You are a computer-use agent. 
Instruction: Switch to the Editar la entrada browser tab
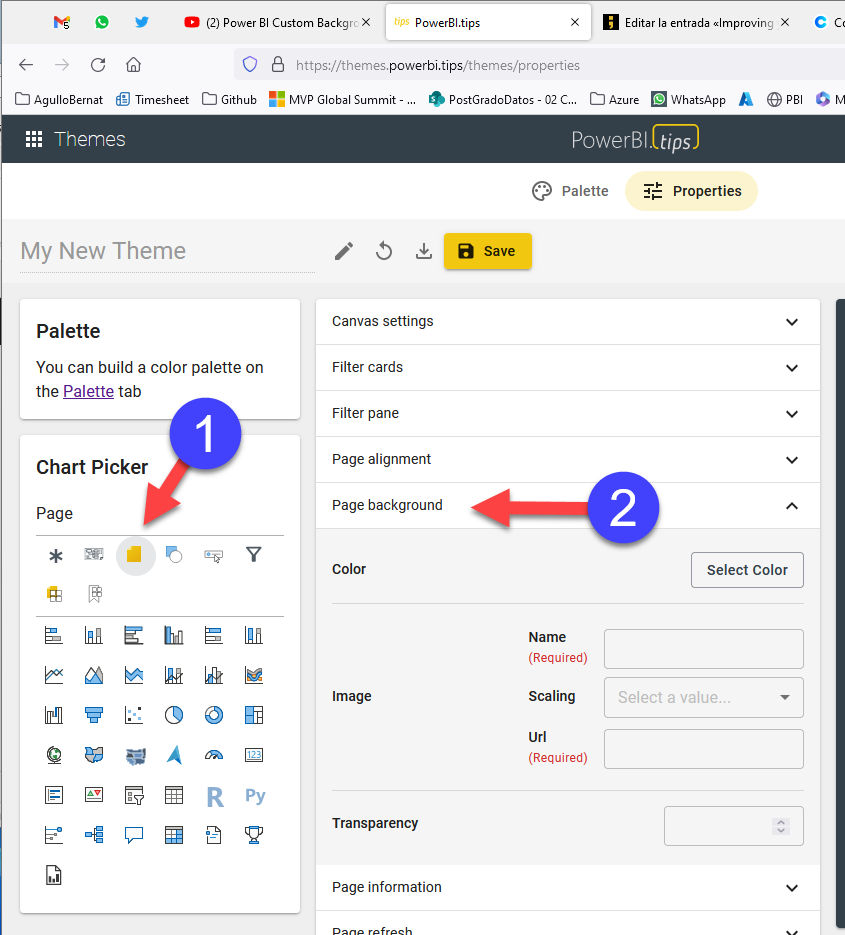(697, 23)
